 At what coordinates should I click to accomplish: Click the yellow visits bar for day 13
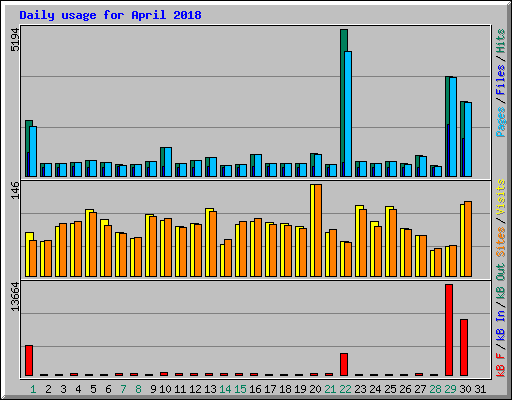(x=207, y=242)
